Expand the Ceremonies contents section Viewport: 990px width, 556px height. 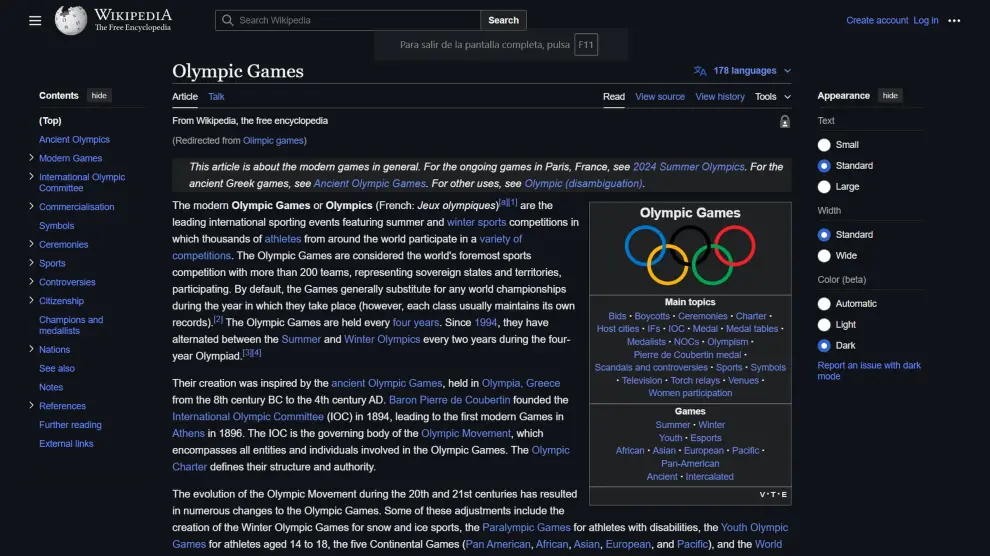32,245
